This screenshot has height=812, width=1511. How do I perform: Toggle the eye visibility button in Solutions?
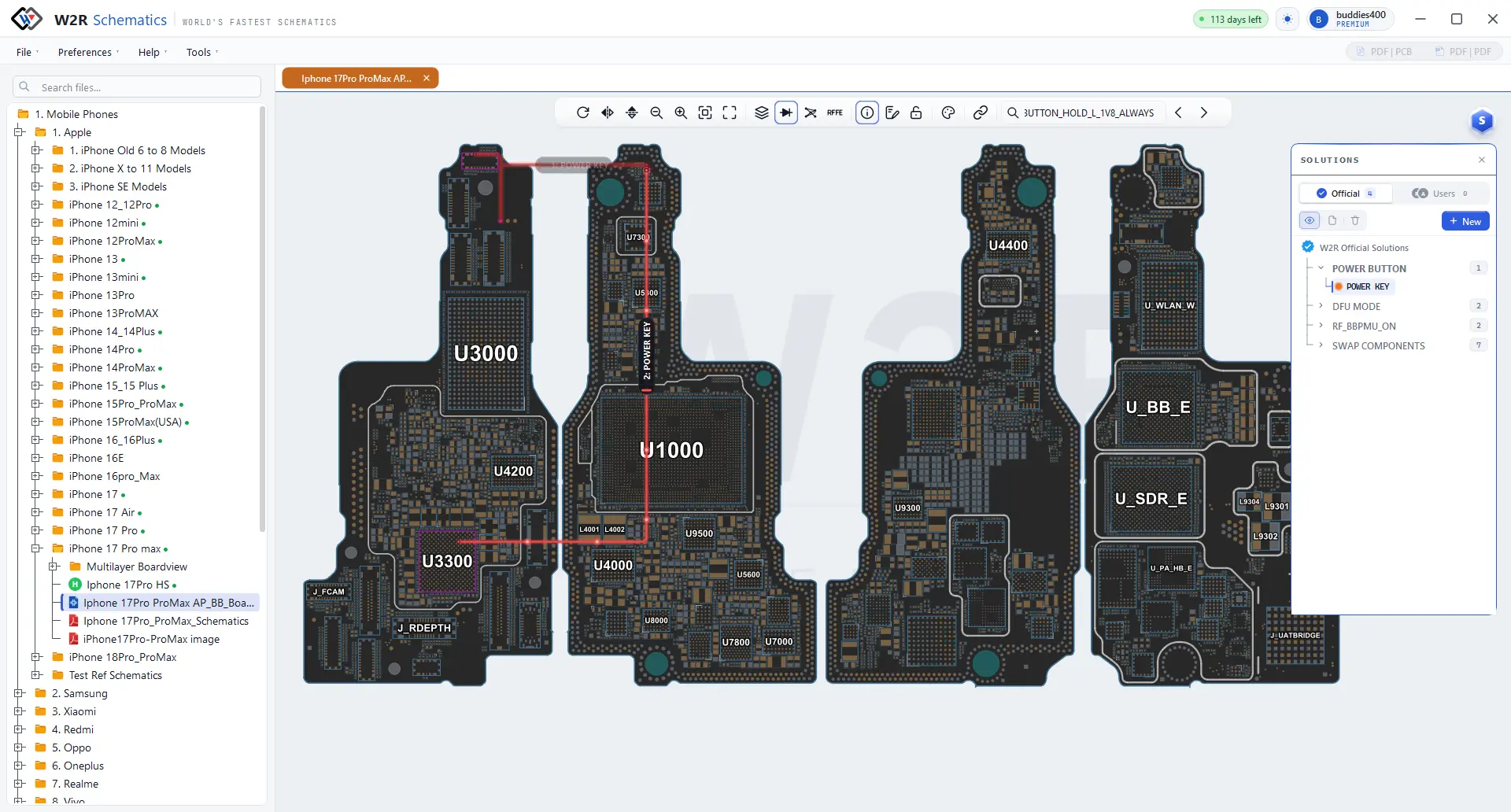click(1310, 220)
